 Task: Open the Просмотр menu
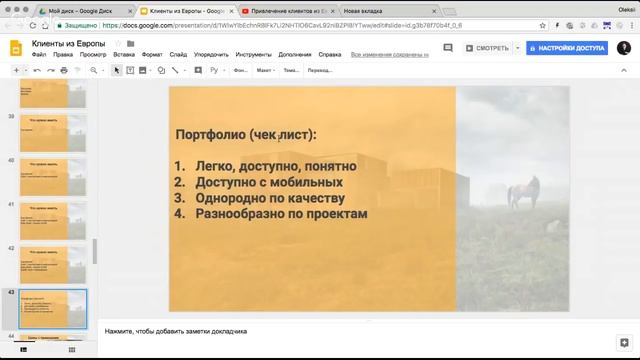click(93, 54)
